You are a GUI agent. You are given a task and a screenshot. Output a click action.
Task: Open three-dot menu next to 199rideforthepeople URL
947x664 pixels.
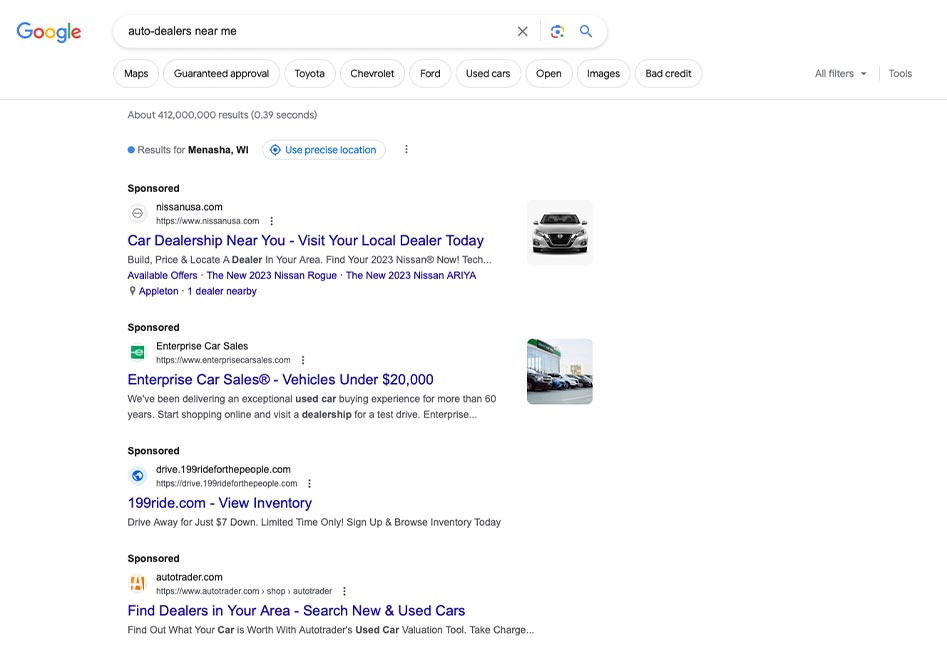pyautogui.click(x=310, y=483)
